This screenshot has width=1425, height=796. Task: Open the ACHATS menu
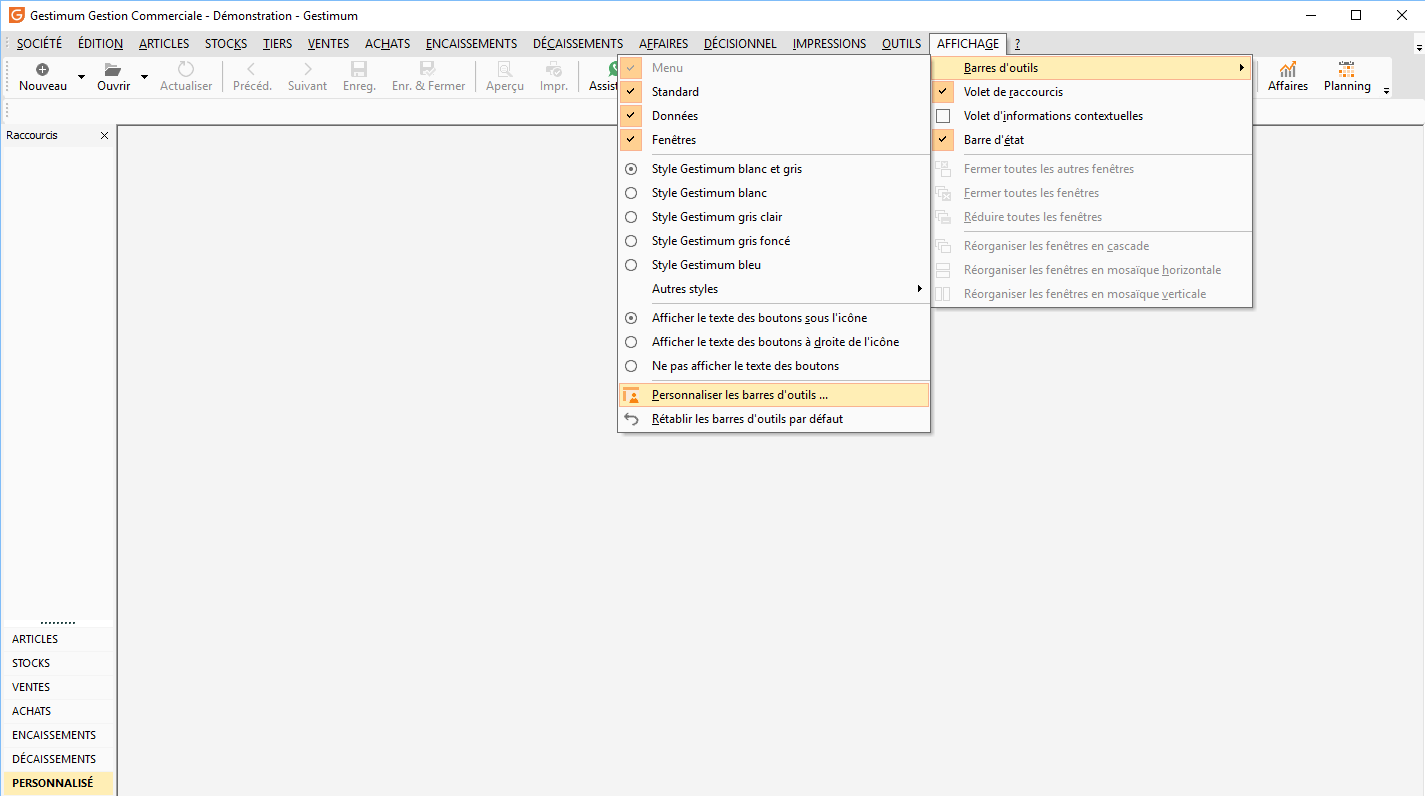388,44
